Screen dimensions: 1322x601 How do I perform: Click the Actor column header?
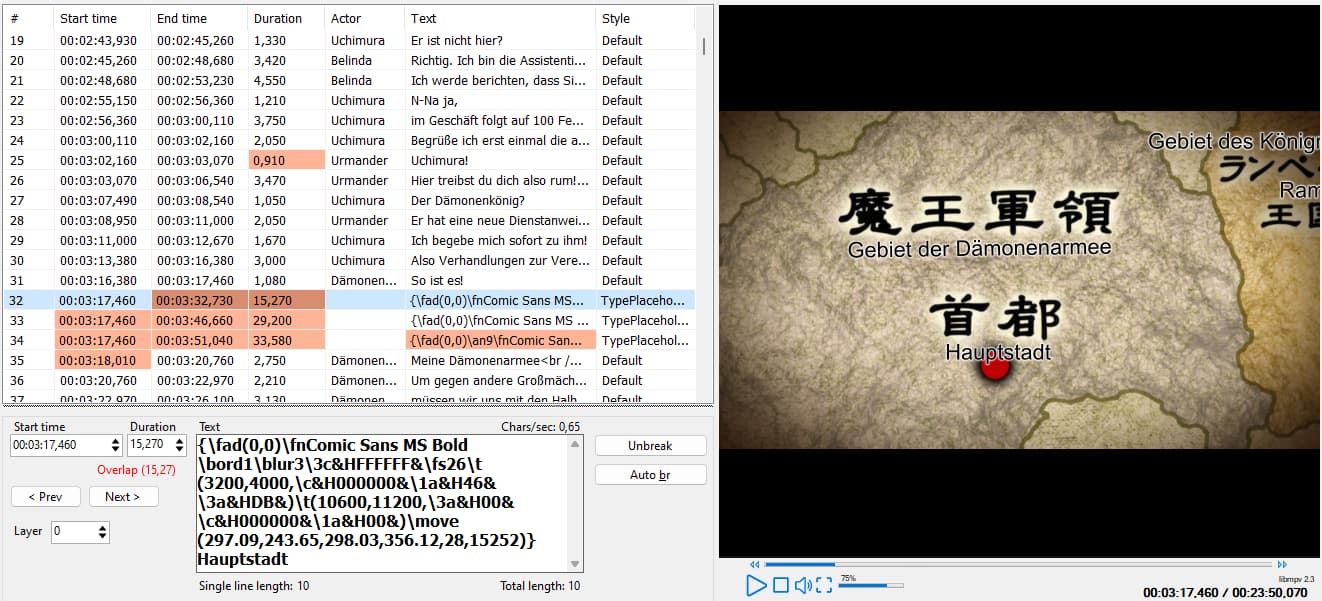click(x=365, y=18)
